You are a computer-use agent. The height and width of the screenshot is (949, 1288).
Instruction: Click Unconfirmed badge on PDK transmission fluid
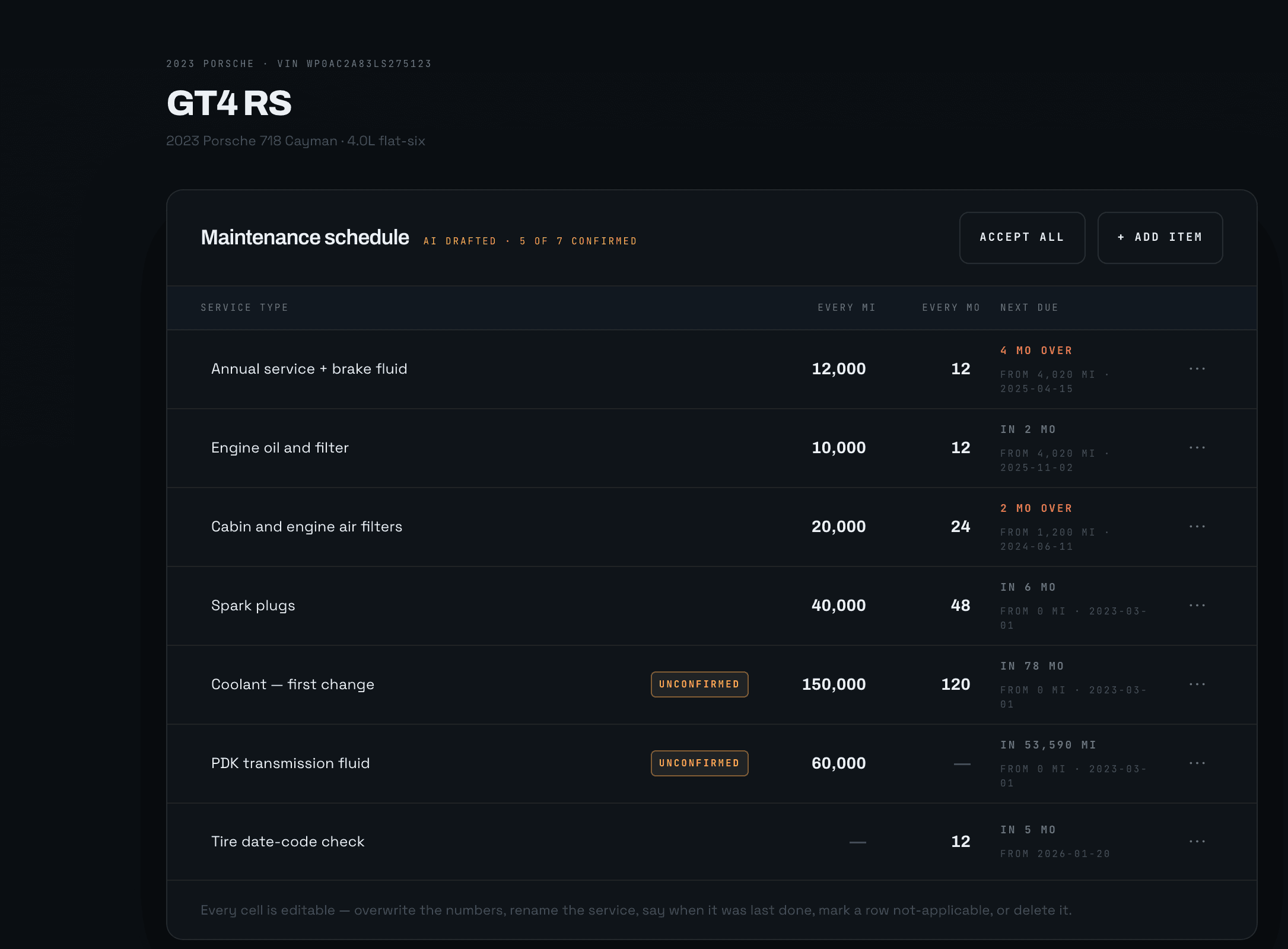[699, 763]
